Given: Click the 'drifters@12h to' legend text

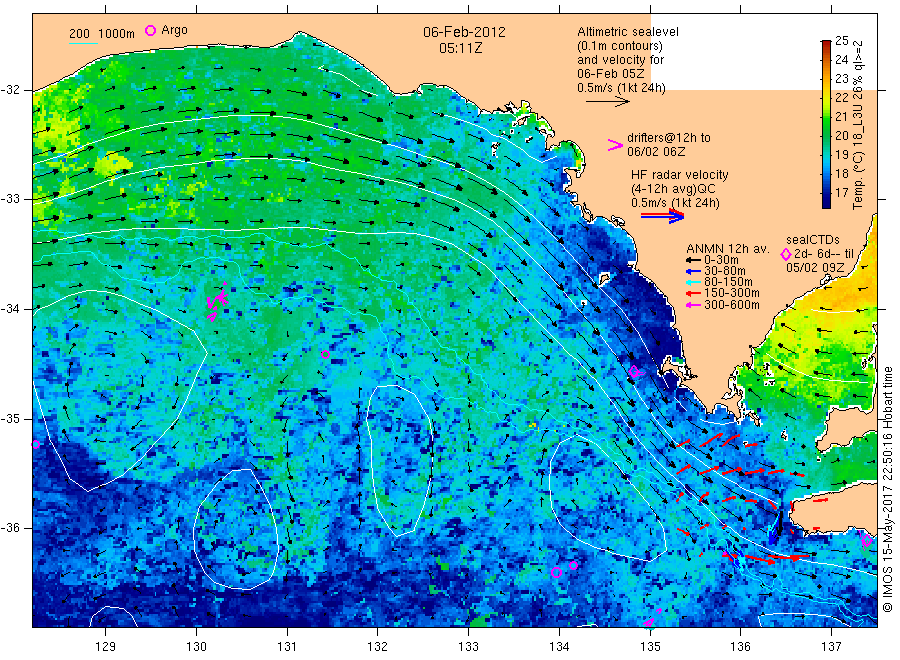Looking at the screenshot, I should click(669, 138).
